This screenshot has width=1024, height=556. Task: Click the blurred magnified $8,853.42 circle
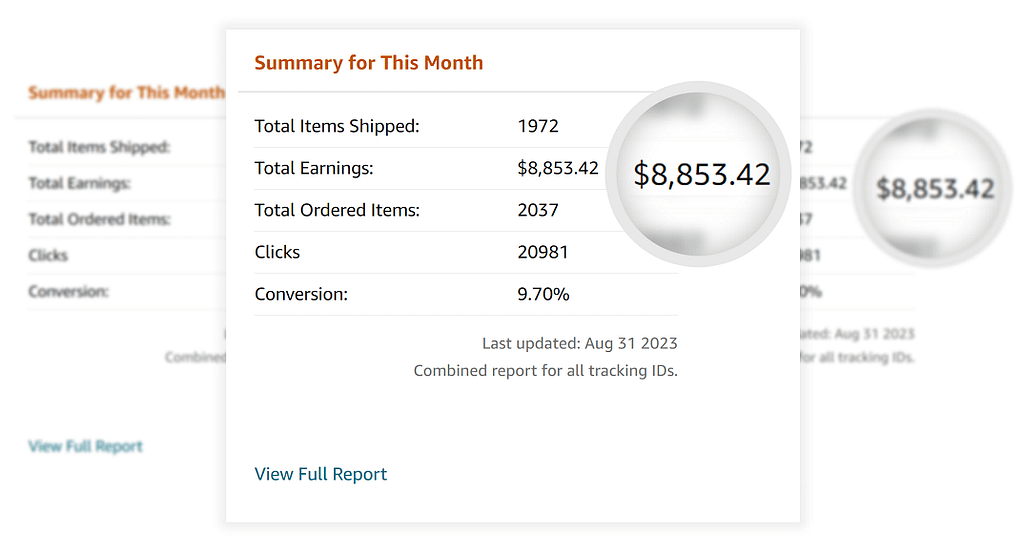pos(935,188)
